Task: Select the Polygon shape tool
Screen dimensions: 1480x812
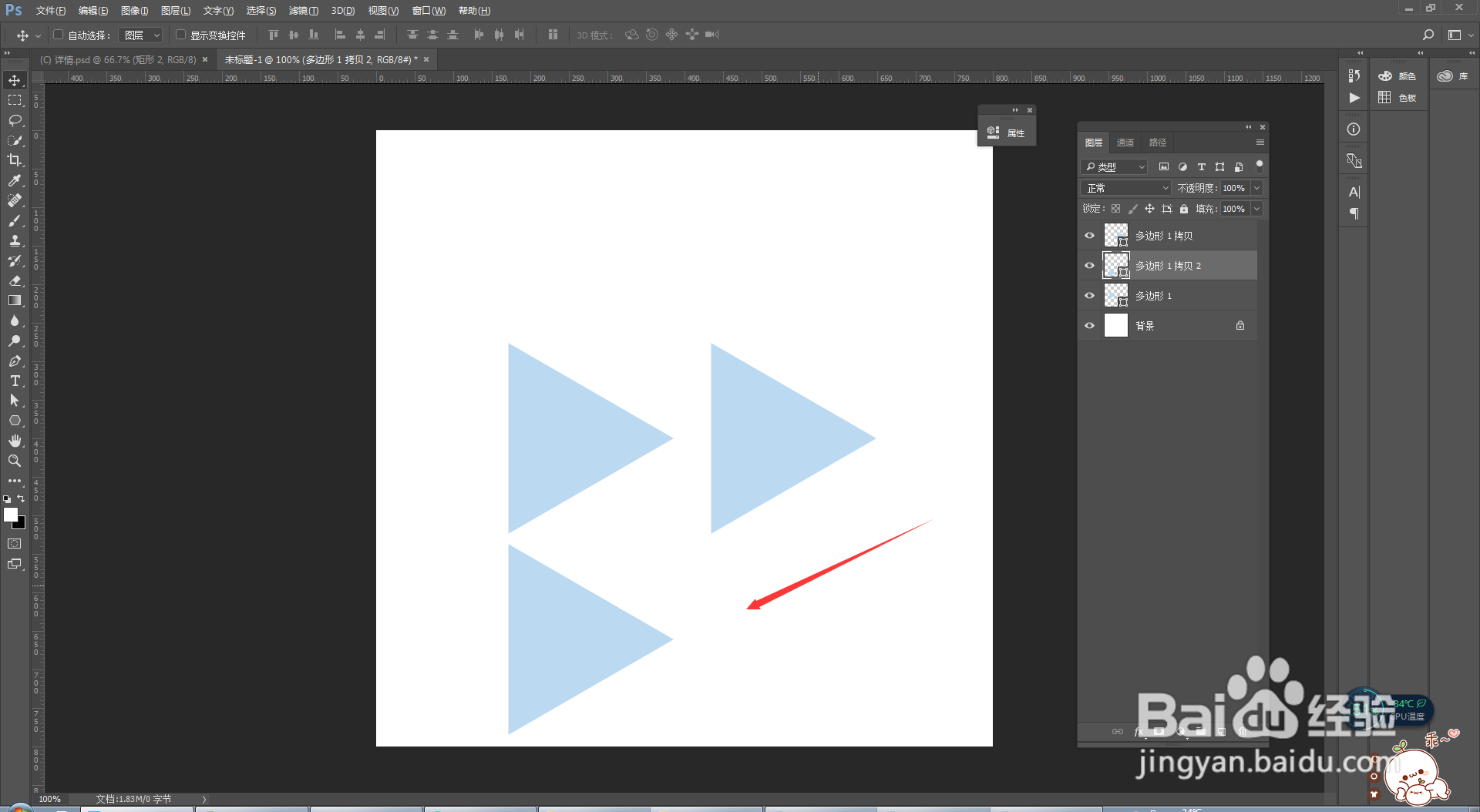Action: (15, 421)
